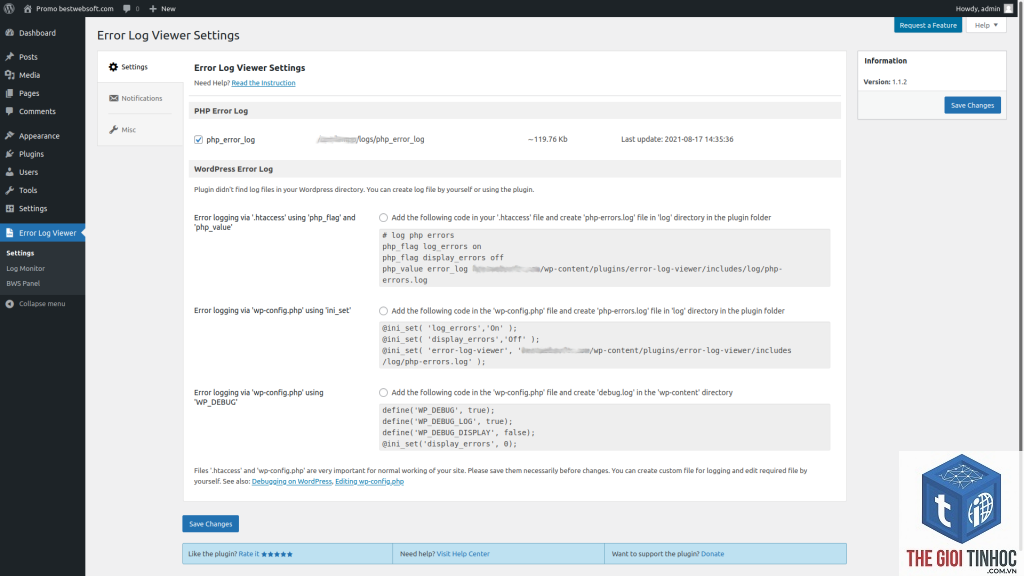
Task: Click the Request a Feature button
Action: click(x=927, y=25)
